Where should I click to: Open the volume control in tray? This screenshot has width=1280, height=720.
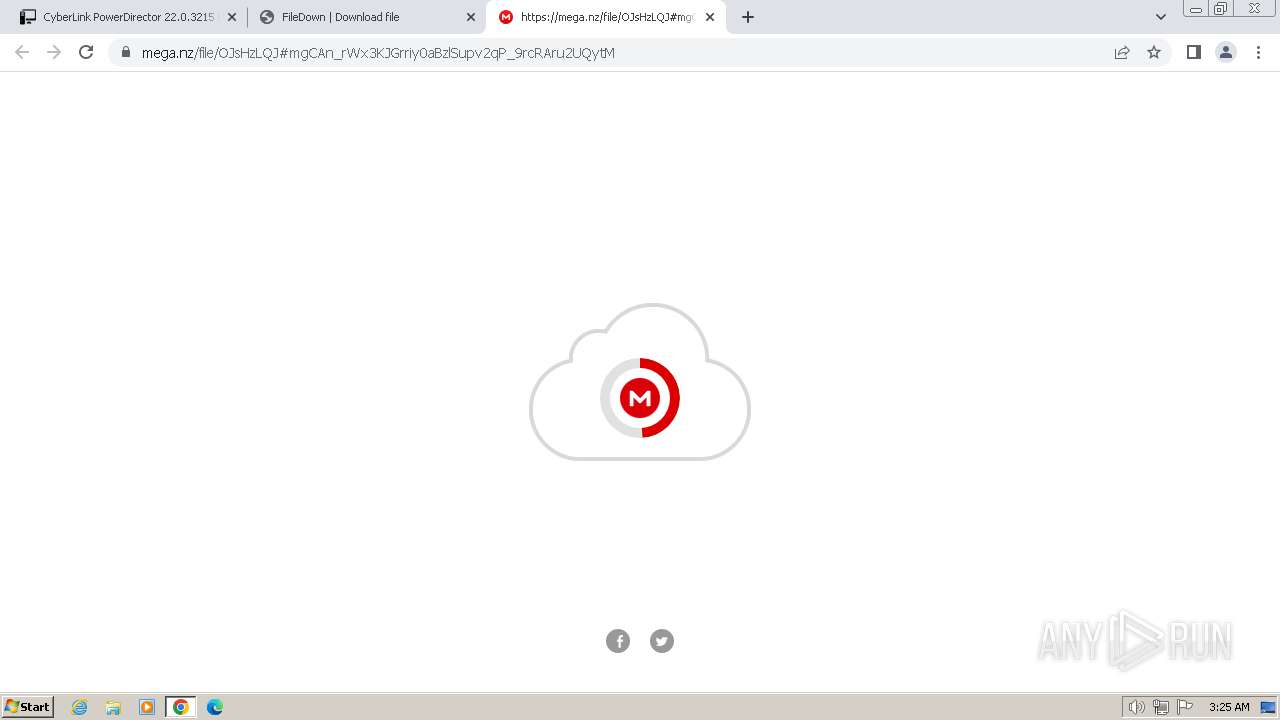click(x=1136, y=707)
